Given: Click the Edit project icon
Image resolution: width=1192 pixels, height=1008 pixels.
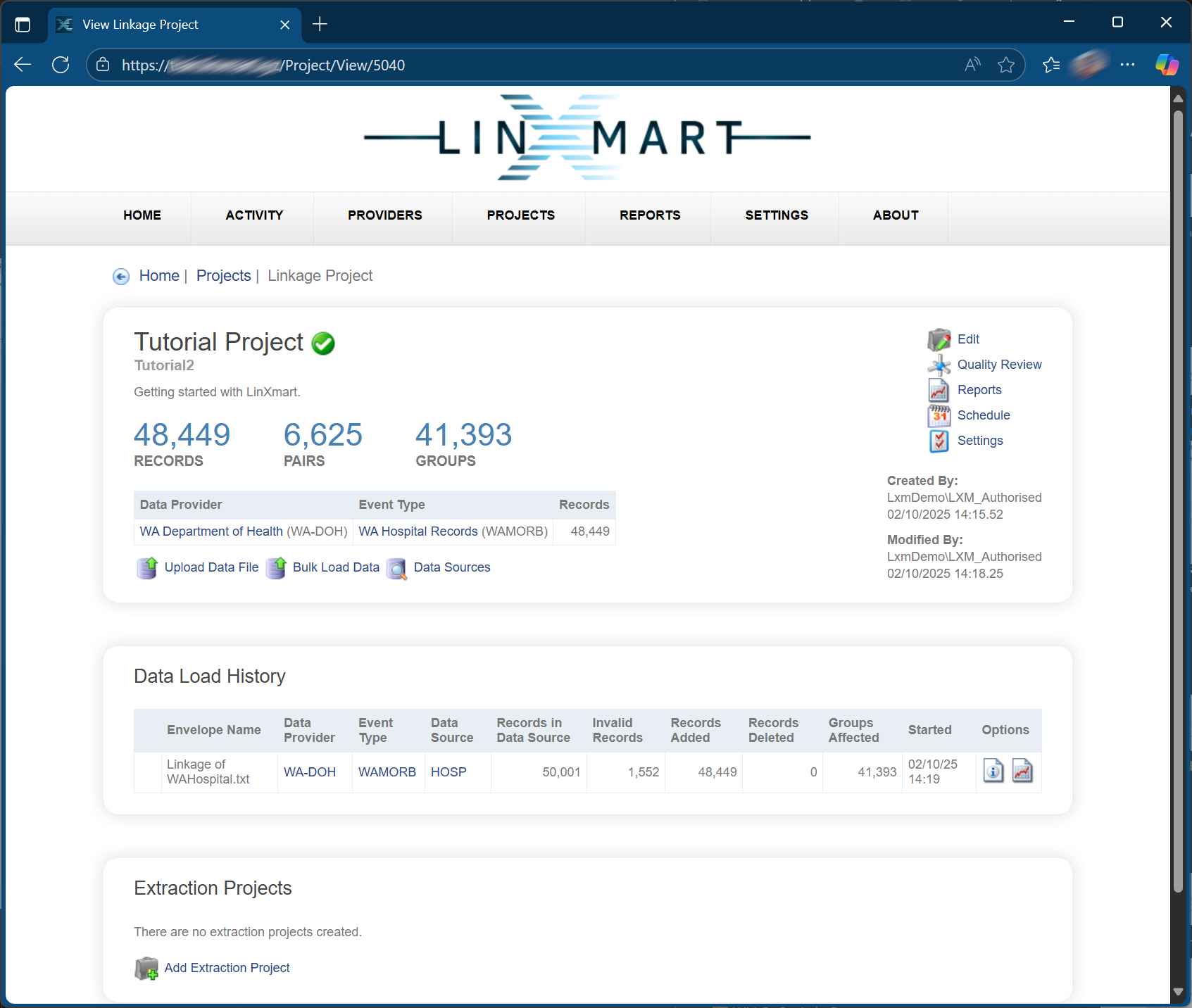Looking at the screenshot, I should pyautogui.click(x=939, y=340).
